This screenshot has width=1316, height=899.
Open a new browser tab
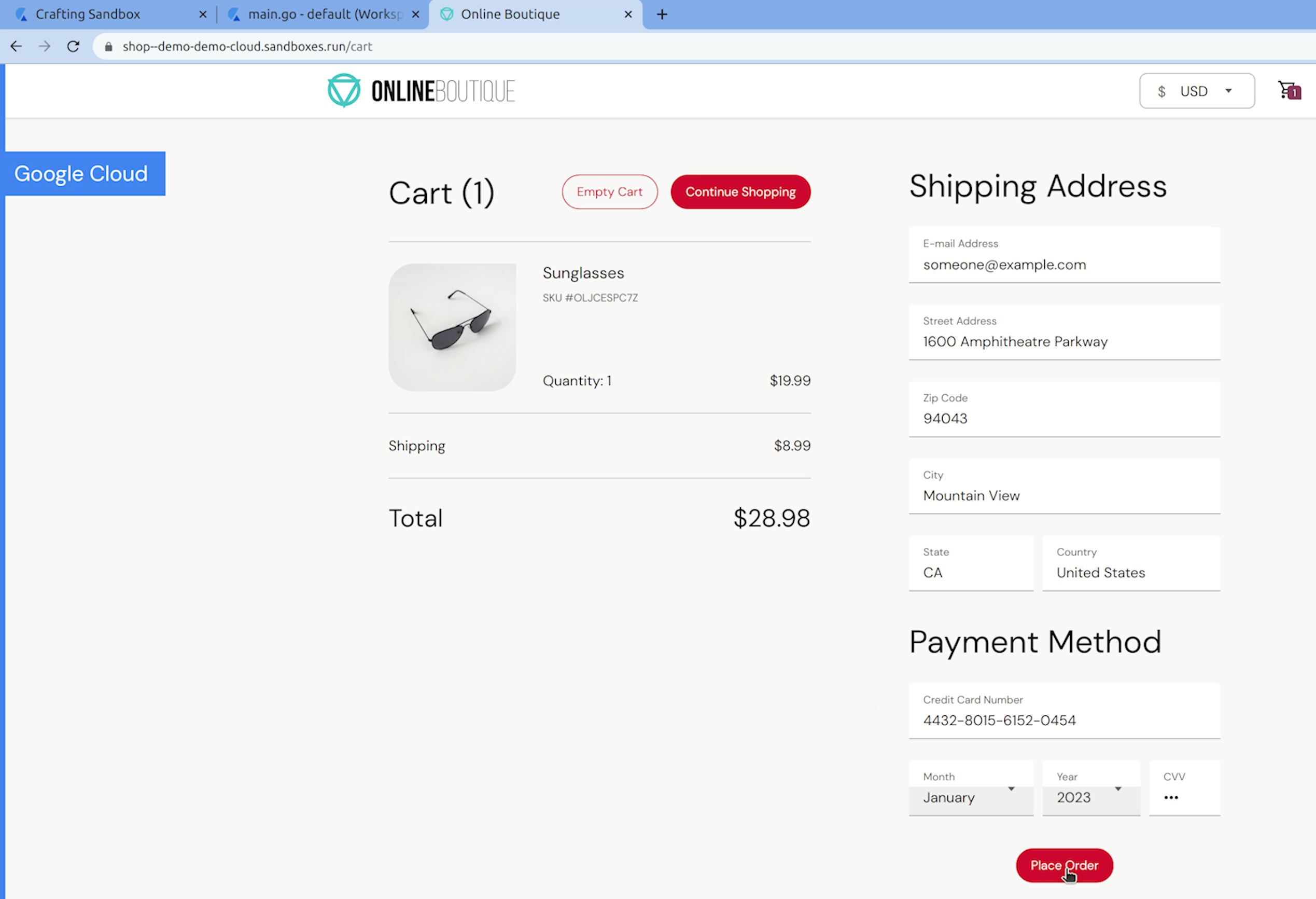point(662,14)
